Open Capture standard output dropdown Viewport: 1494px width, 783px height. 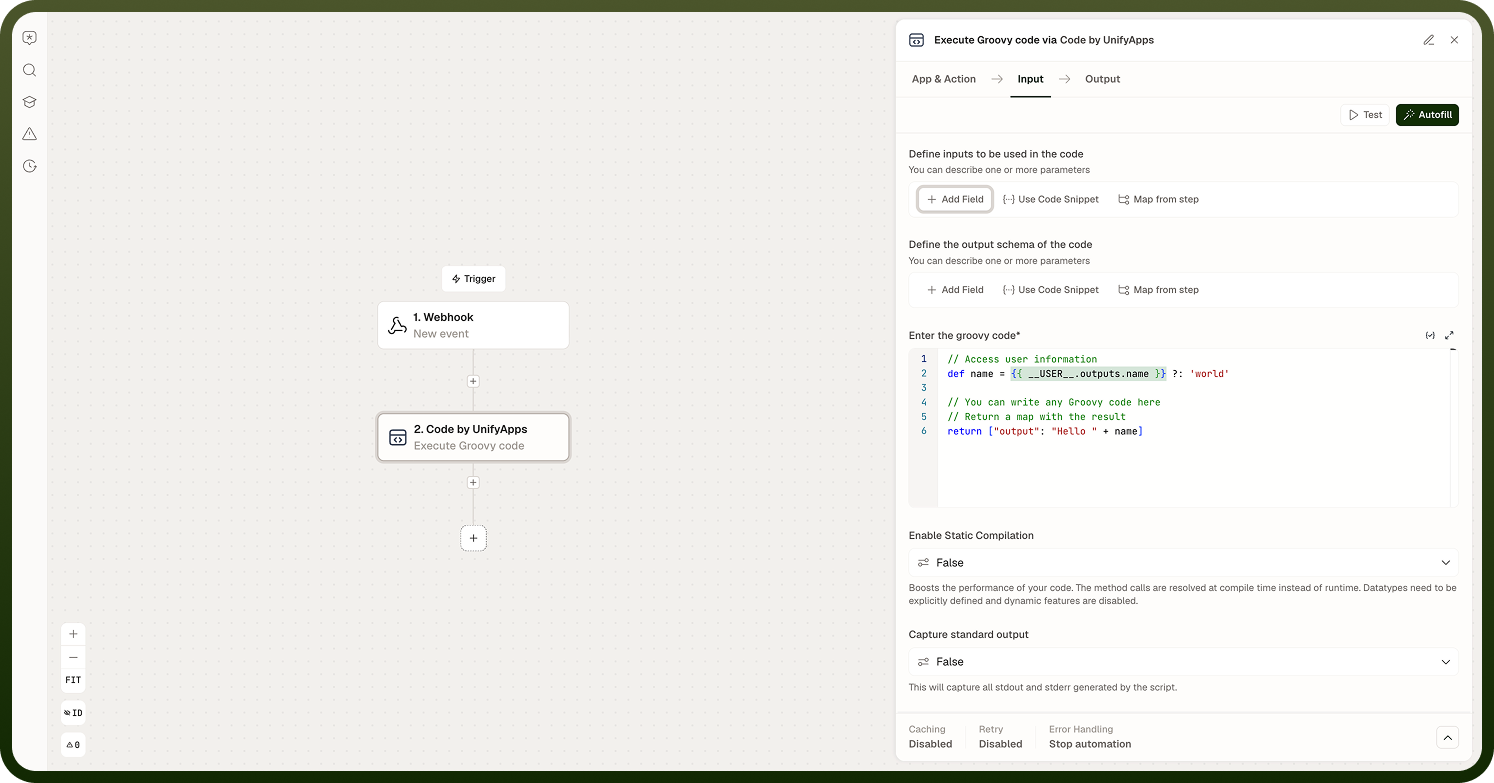coord(1183,662)
